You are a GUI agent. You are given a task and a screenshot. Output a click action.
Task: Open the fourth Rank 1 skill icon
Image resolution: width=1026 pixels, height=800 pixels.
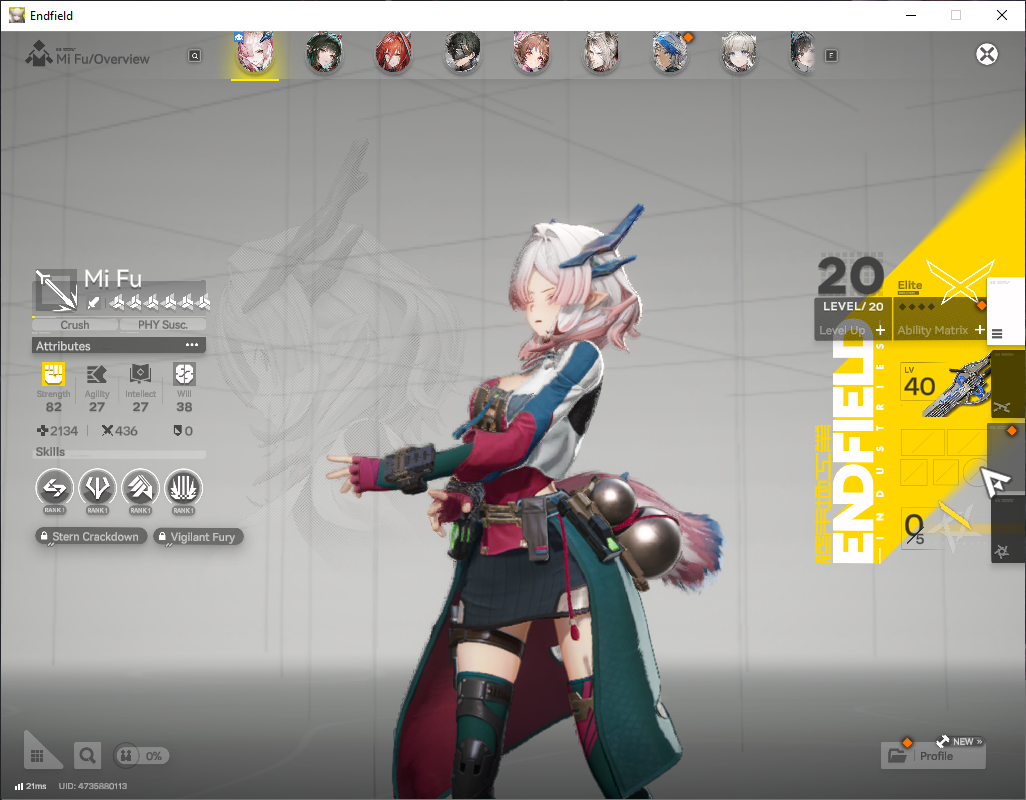183,488
